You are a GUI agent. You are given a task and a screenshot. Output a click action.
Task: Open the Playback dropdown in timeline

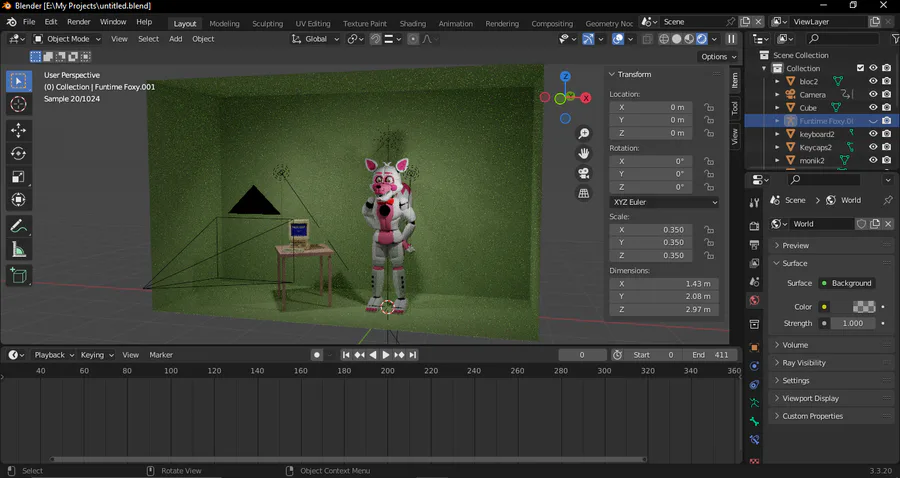point(53,355)
